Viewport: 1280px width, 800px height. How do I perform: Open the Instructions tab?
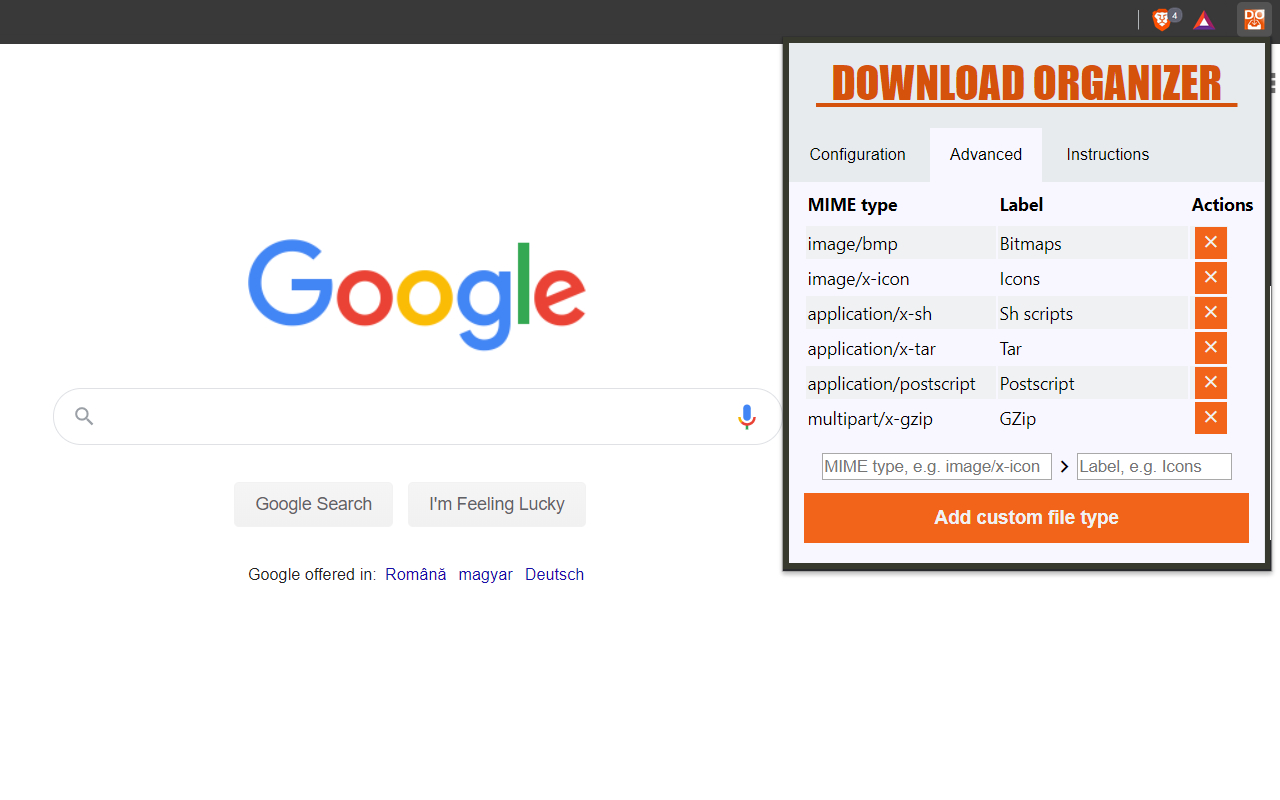[x=1107, y=155]
